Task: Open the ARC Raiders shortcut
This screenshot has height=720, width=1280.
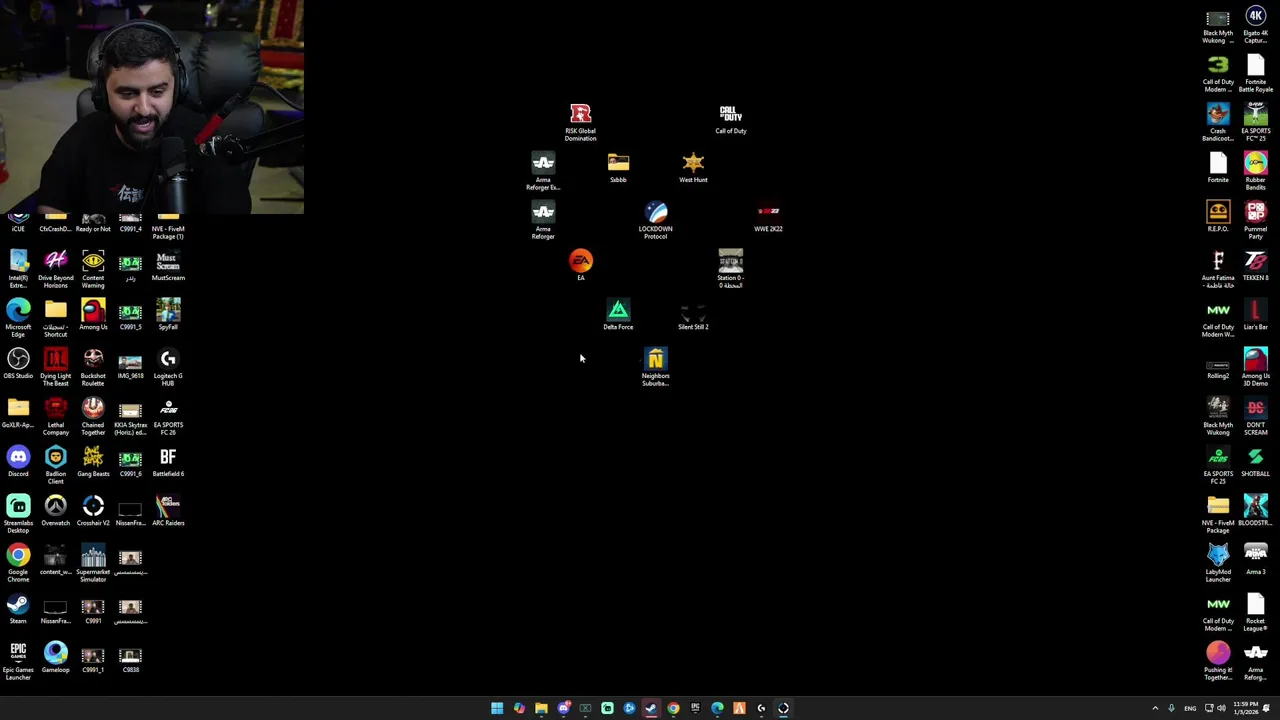Action: tap(168, 511)
